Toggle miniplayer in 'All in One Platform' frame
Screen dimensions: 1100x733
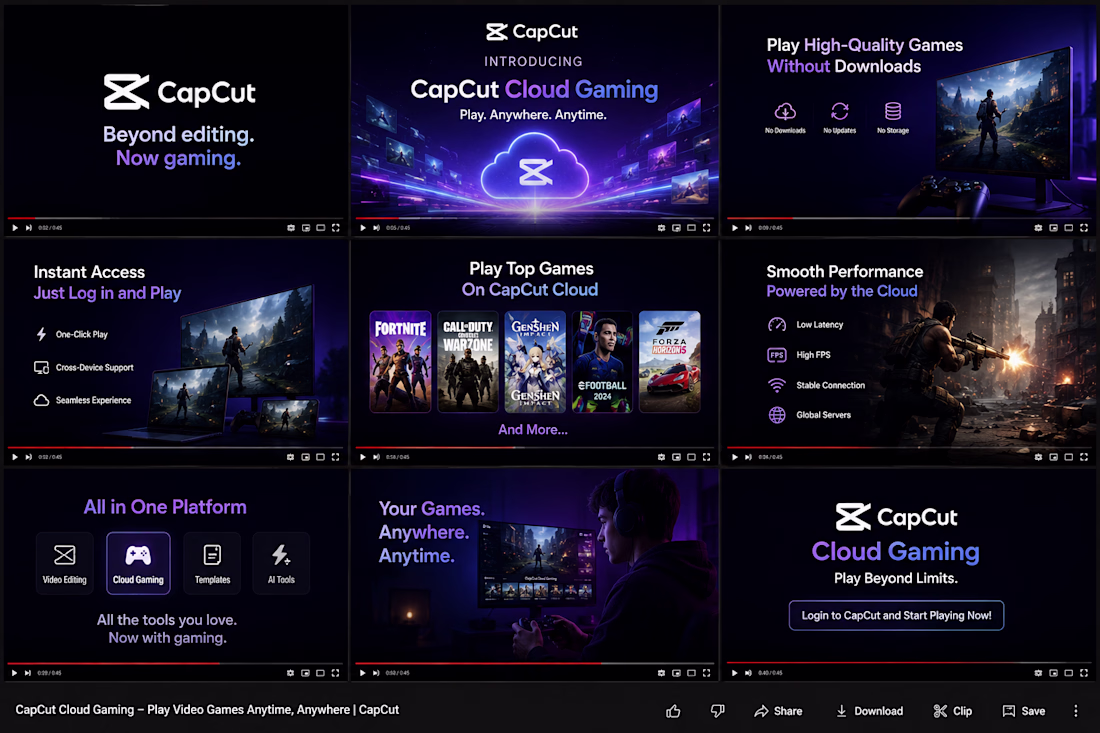tap(305, 673)
